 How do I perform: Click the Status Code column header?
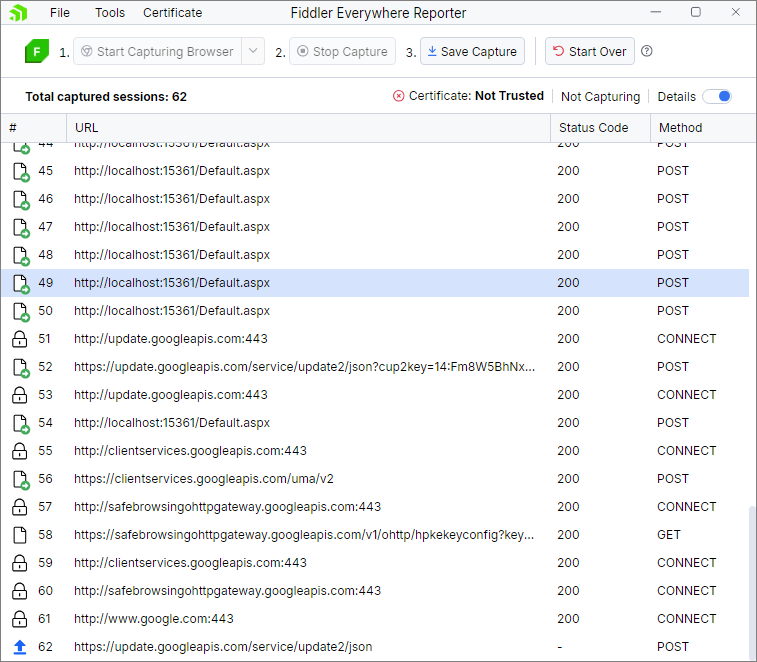[601, 128]
